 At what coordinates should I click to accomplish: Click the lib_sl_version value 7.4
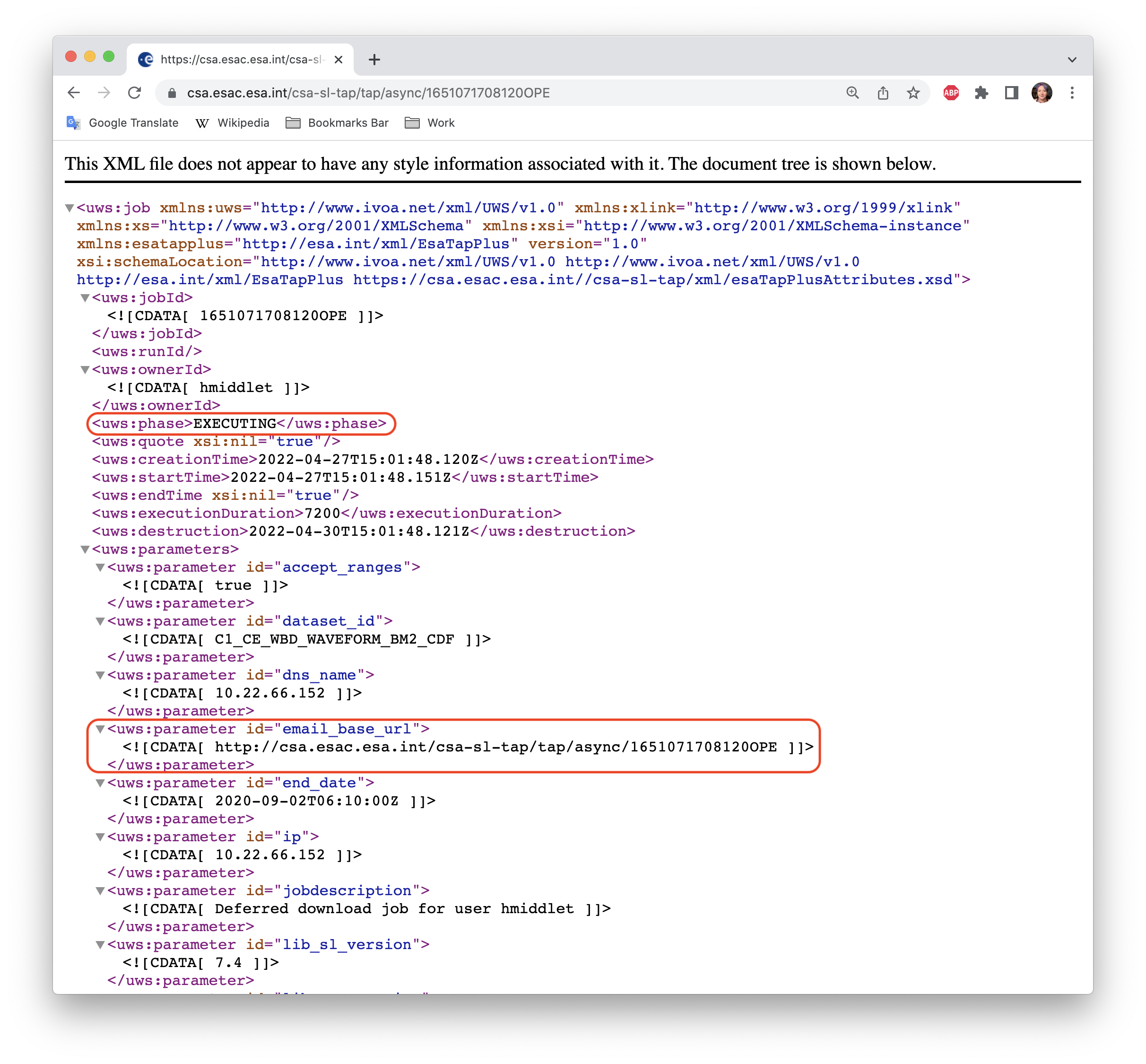point(228,963)
